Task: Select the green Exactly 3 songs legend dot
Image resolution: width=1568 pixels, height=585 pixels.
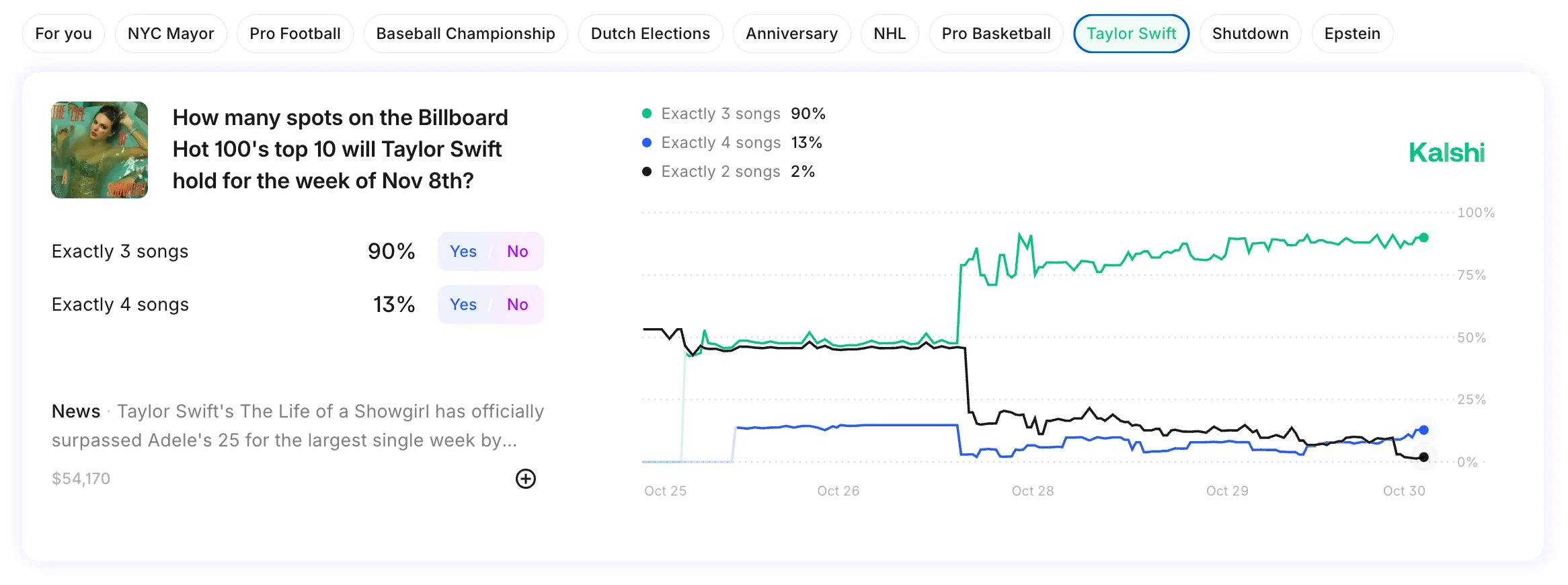Action: 647,113
